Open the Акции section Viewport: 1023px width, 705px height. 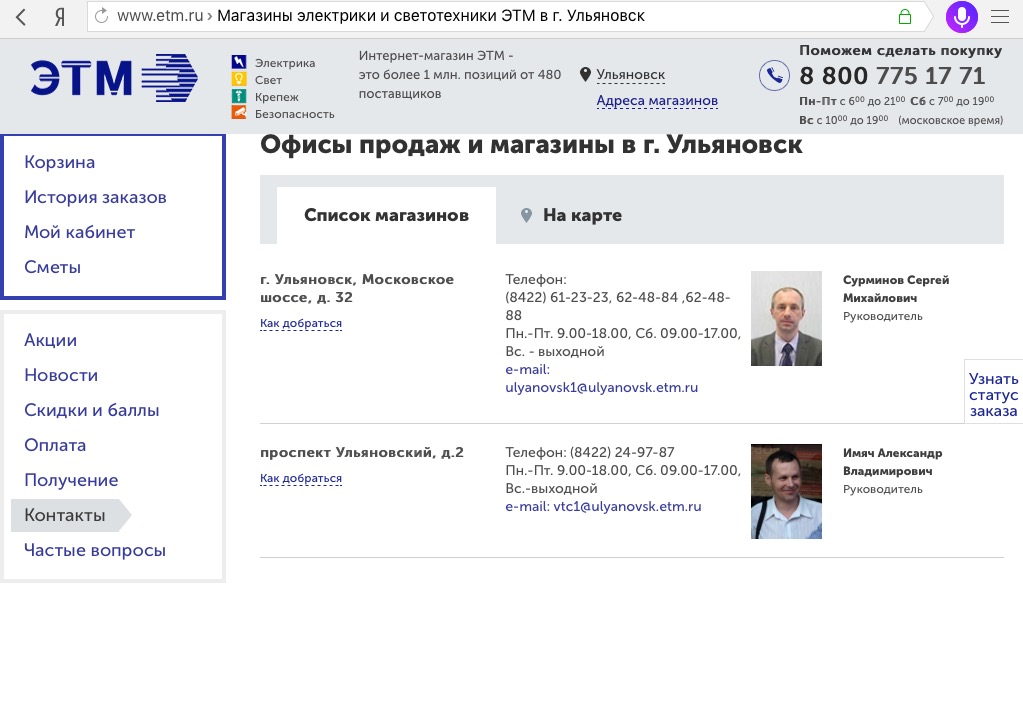(x=50, y=340)
